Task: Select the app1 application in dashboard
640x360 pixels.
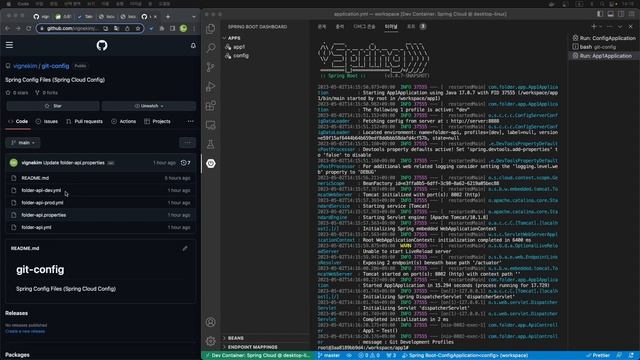Action: coord(239,47)
